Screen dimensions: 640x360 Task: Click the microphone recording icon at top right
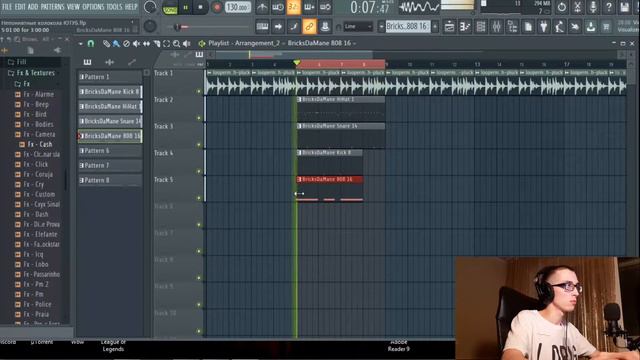point(593,7)
